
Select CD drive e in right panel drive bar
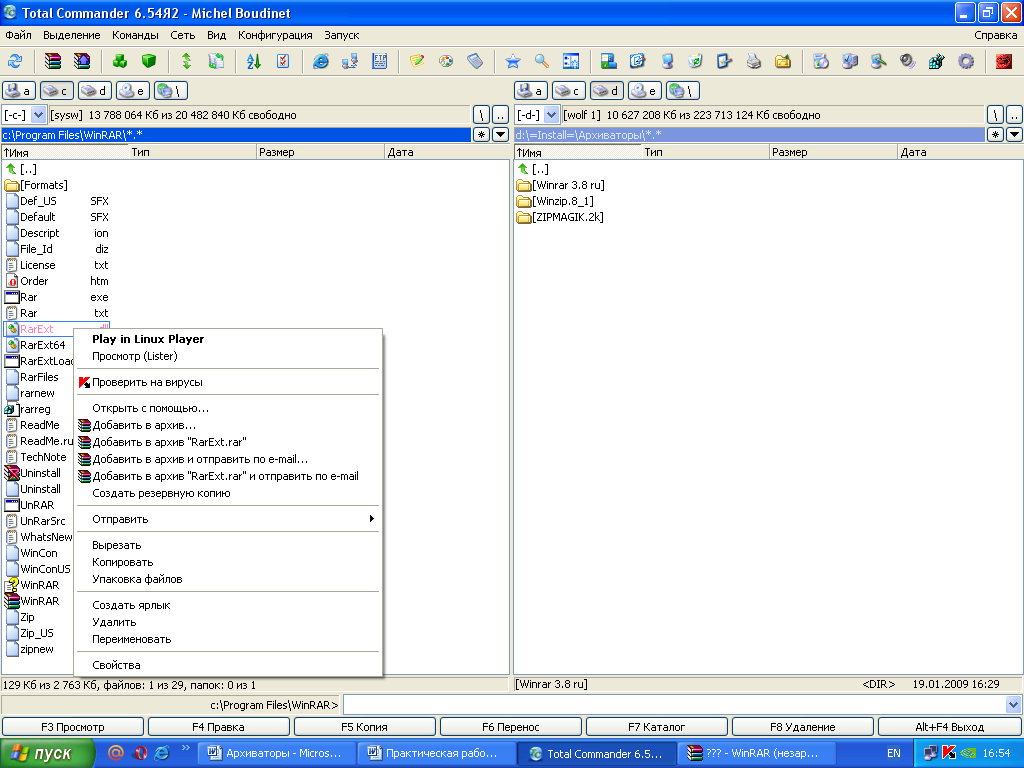tap(644, 91)
